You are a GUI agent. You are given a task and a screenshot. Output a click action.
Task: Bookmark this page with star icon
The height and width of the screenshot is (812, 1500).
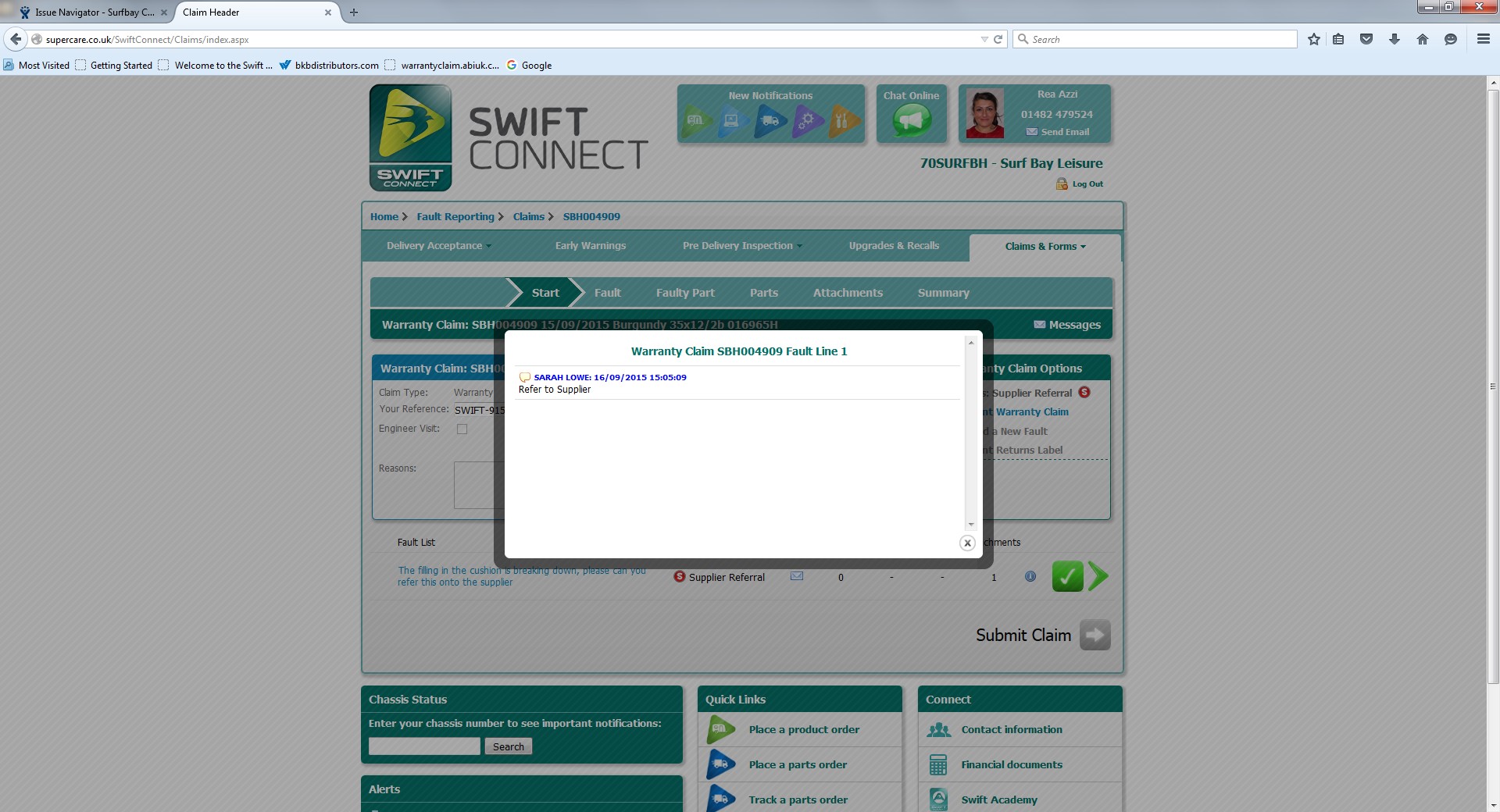[1314, 39]
